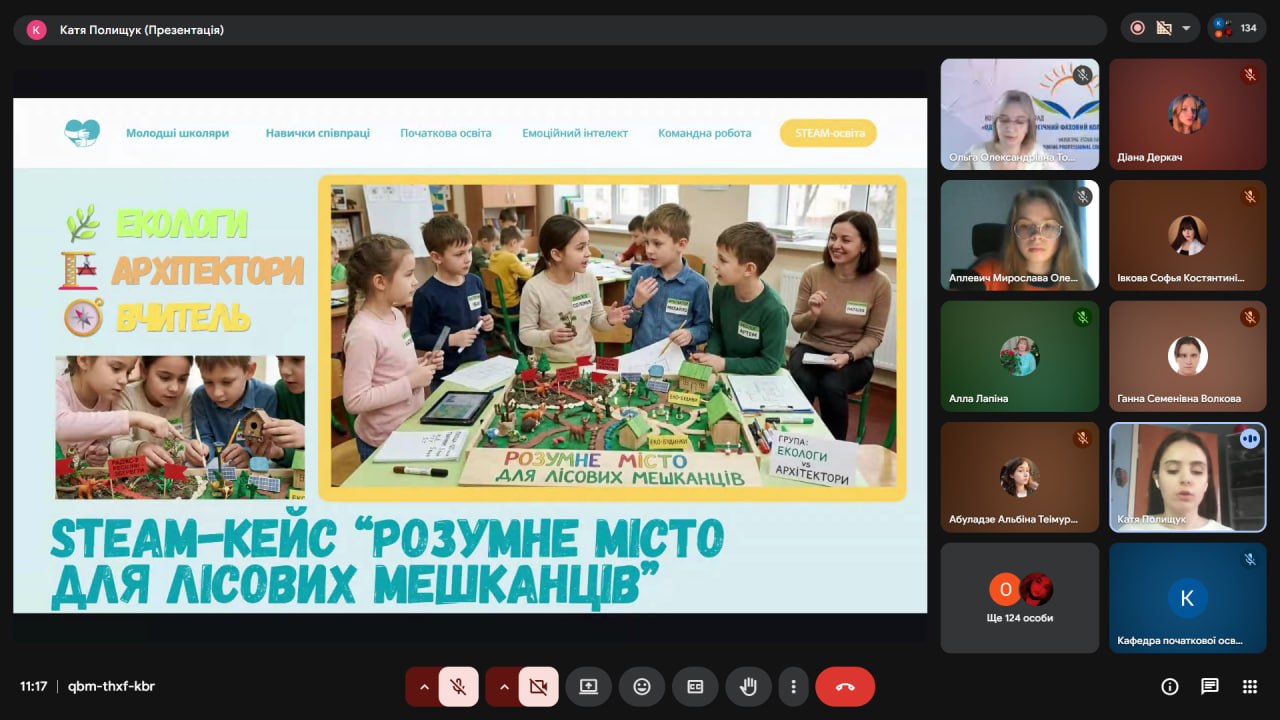Show the 134 participants list
1280x720 pixels.
1237,28
